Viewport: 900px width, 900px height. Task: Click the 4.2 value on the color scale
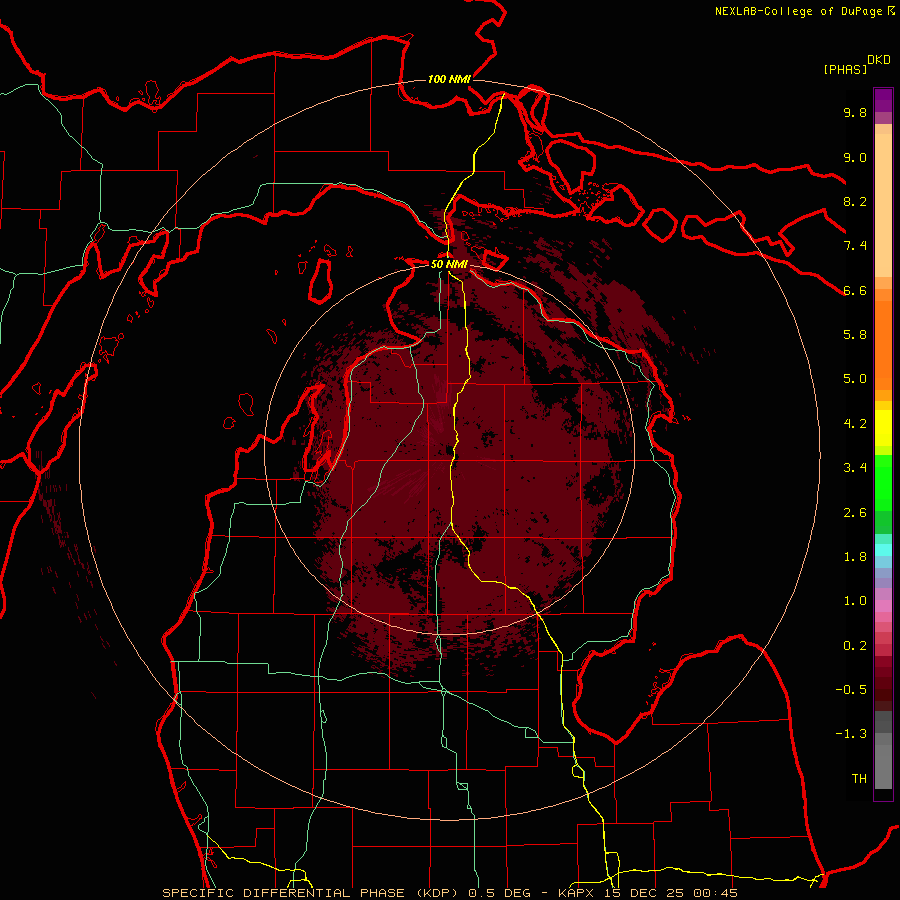click(x=855, y=424)
